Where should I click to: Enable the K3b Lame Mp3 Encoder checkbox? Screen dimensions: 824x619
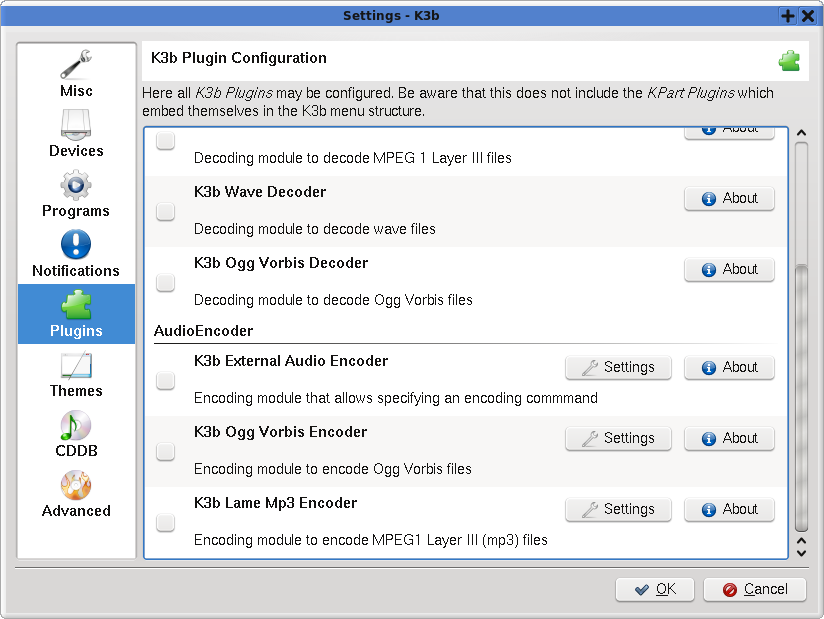click(x=166, y=522)
